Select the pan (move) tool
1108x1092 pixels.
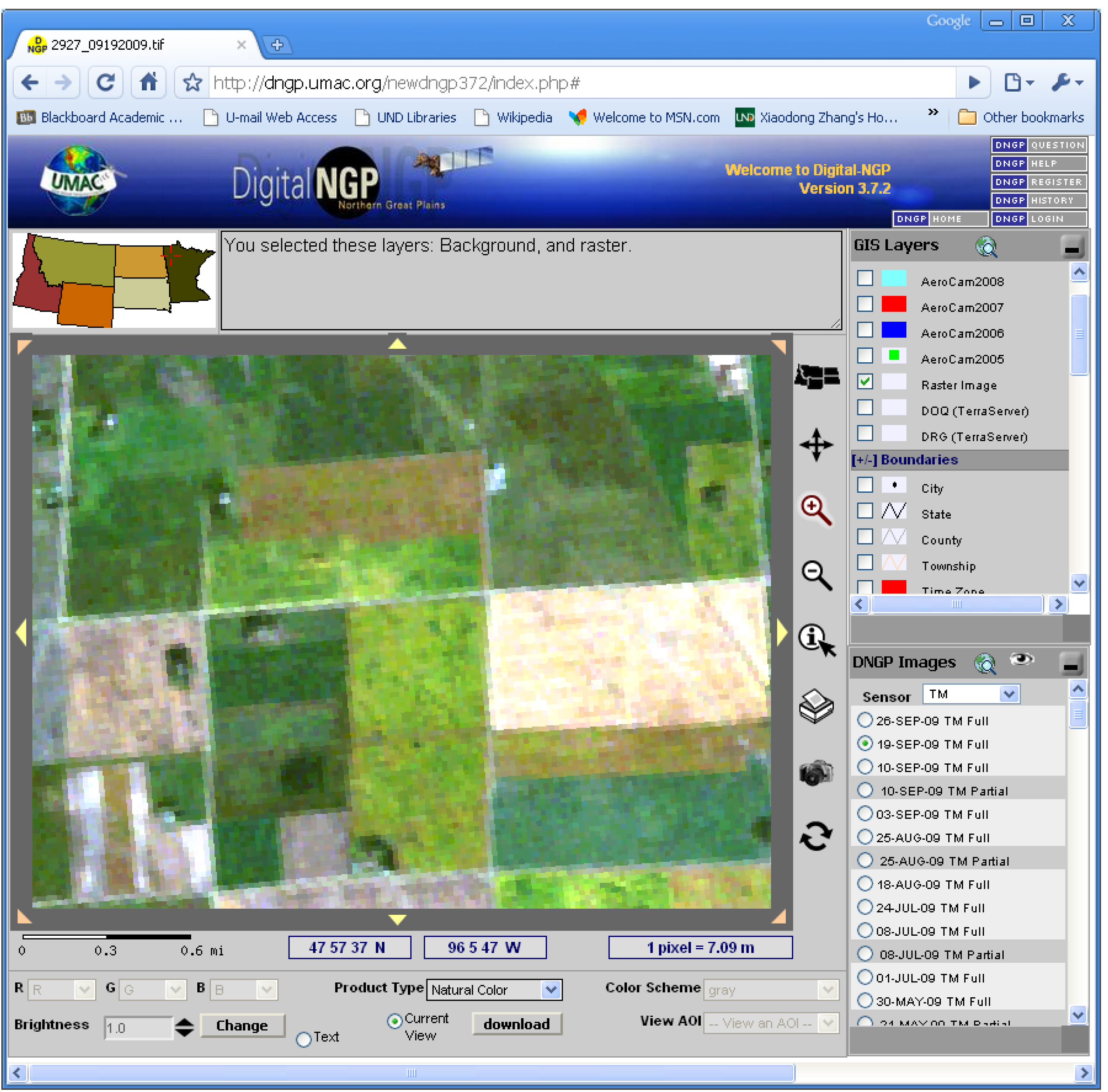coord(817,445)
